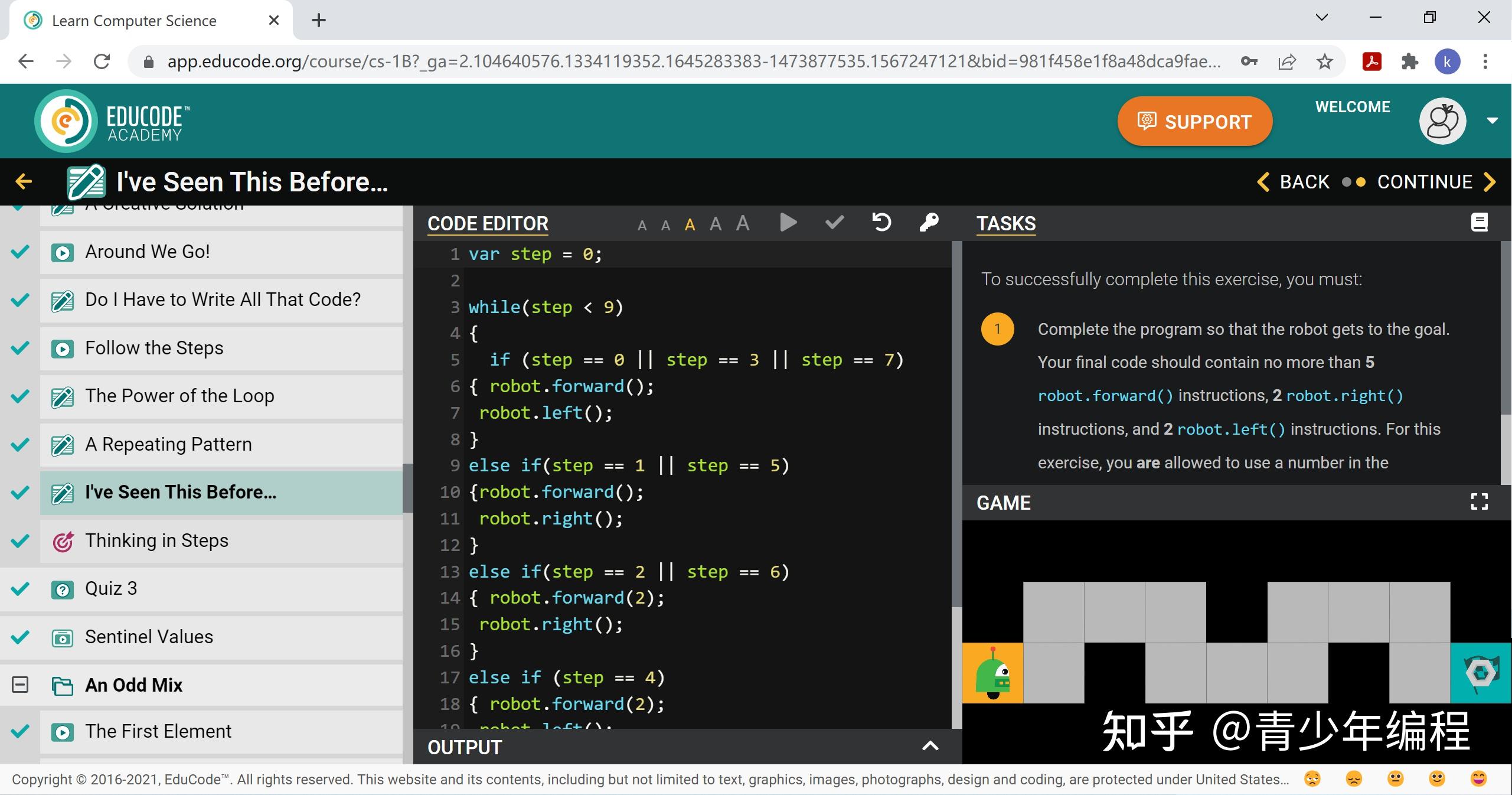Open the 'A Repeating Pattern' lesson

click(221, 445)
